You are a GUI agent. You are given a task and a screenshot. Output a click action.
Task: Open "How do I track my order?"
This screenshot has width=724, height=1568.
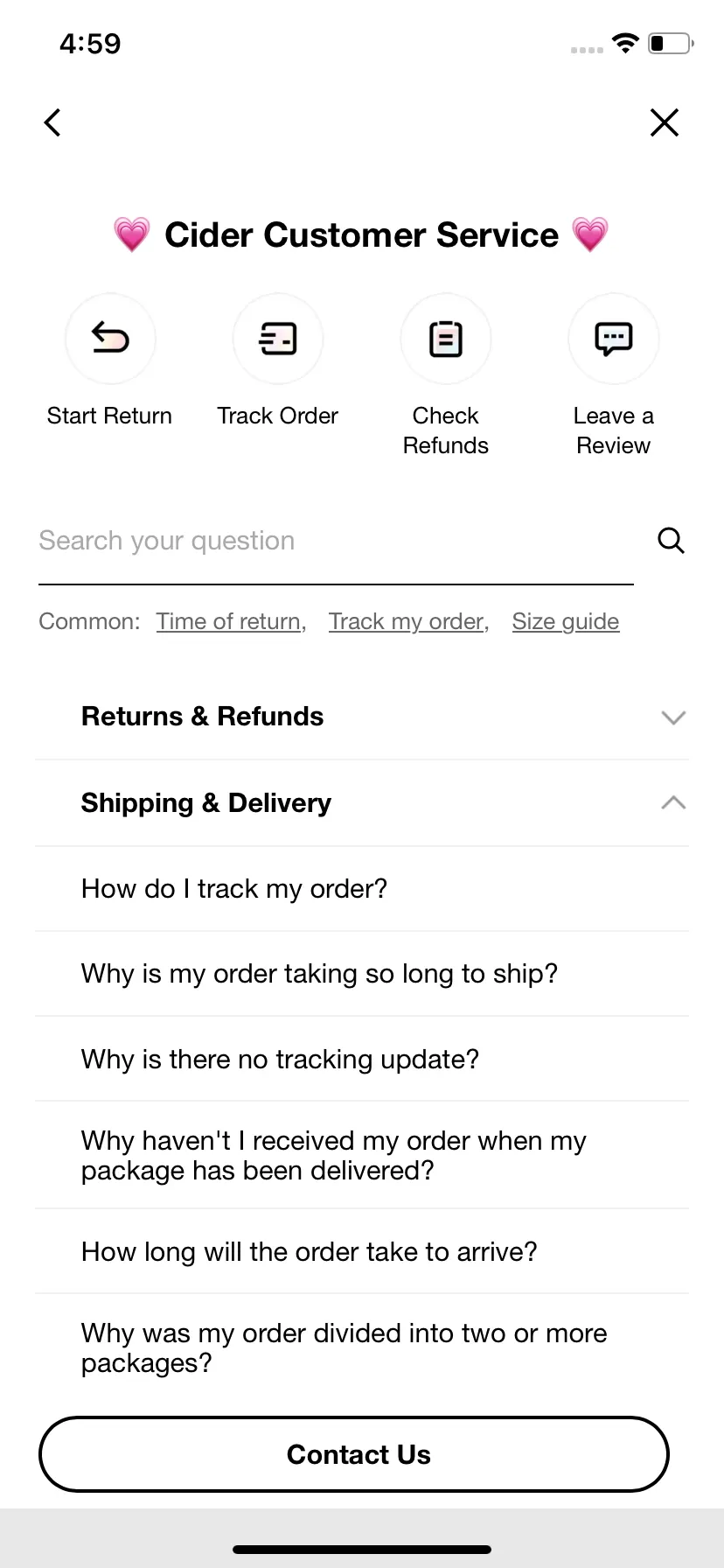coord(362,889)
